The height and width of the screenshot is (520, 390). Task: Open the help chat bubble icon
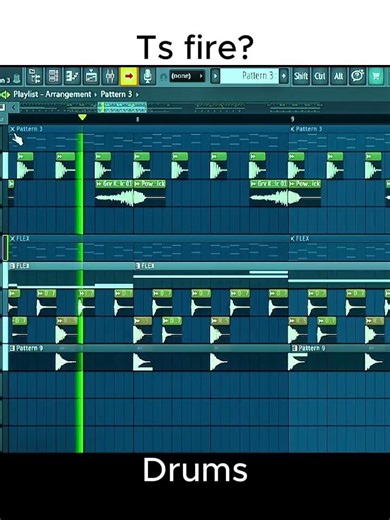[x=357, y=76]
